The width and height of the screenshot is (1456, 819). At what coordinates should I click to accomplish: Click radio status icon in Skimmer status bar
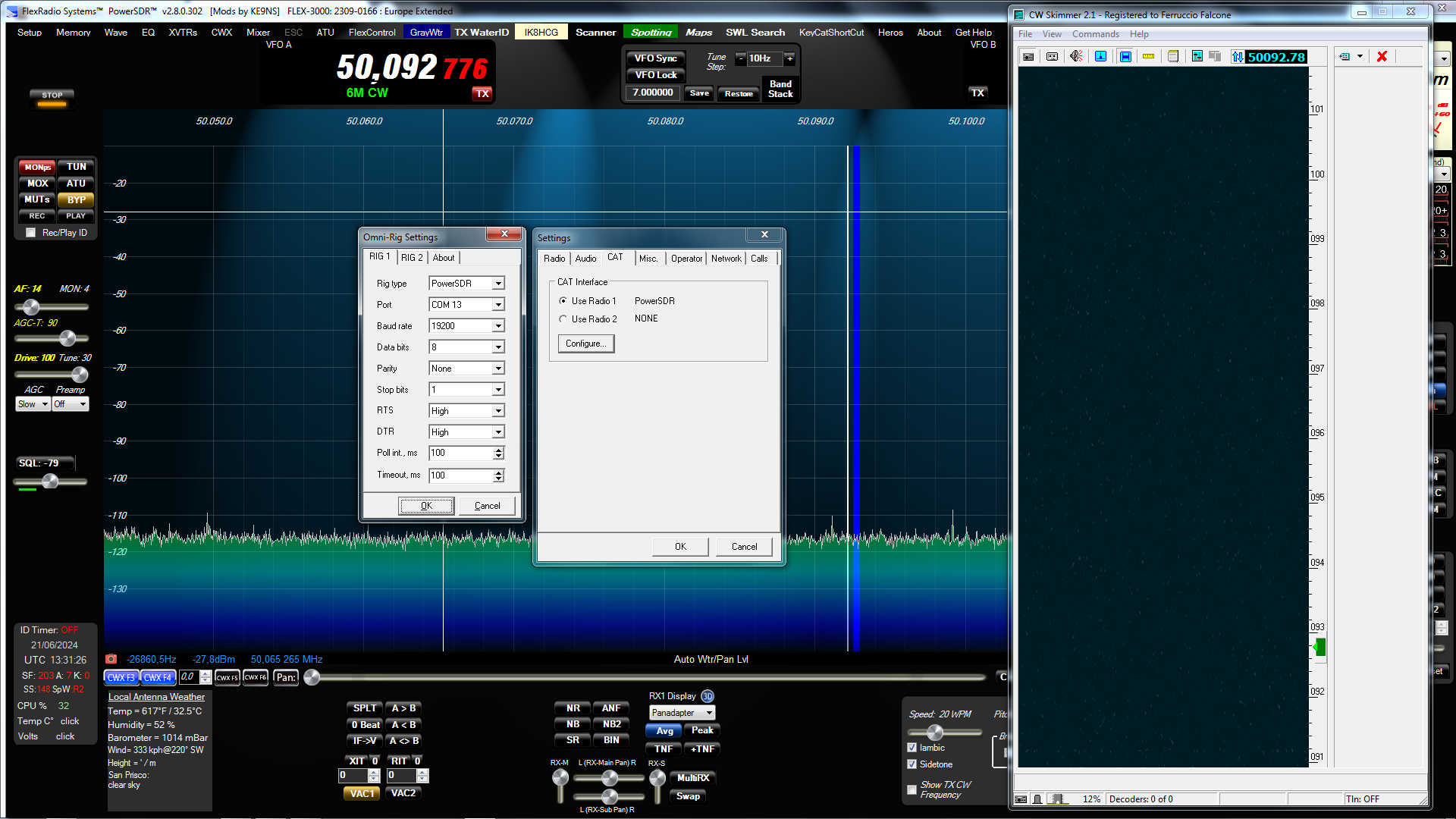tap(1021, 799)
